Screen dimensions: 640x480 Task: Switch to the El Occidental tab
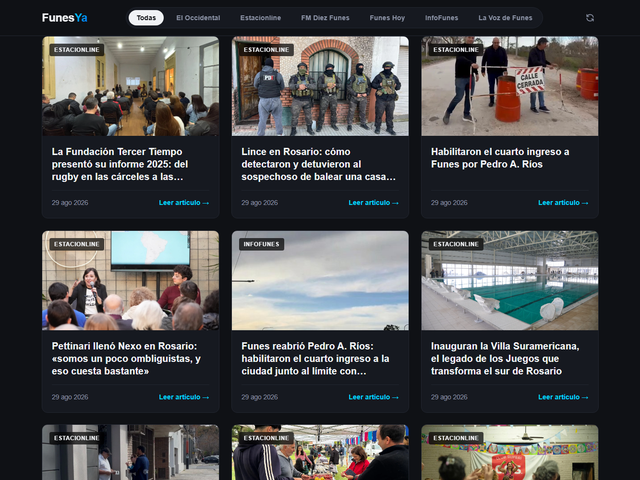pyautogui.click(x=198, y=18)
